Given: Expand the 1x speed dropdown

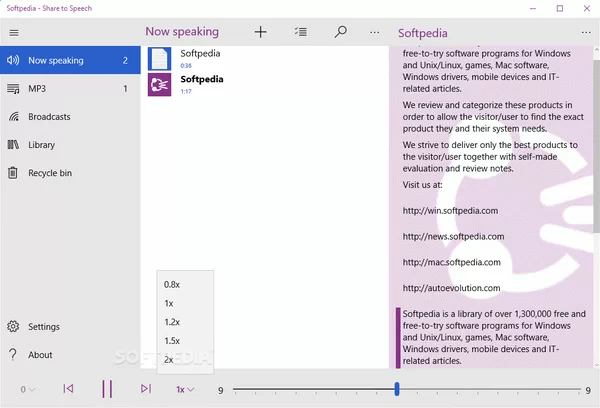Looking at the screenshot, I should 185,390.
